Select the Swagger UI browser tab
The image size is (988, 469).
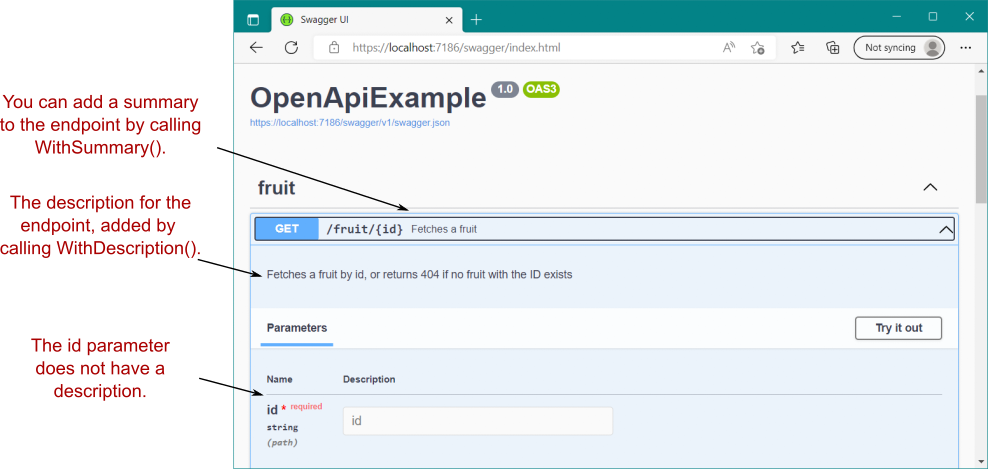pos(367,20)
